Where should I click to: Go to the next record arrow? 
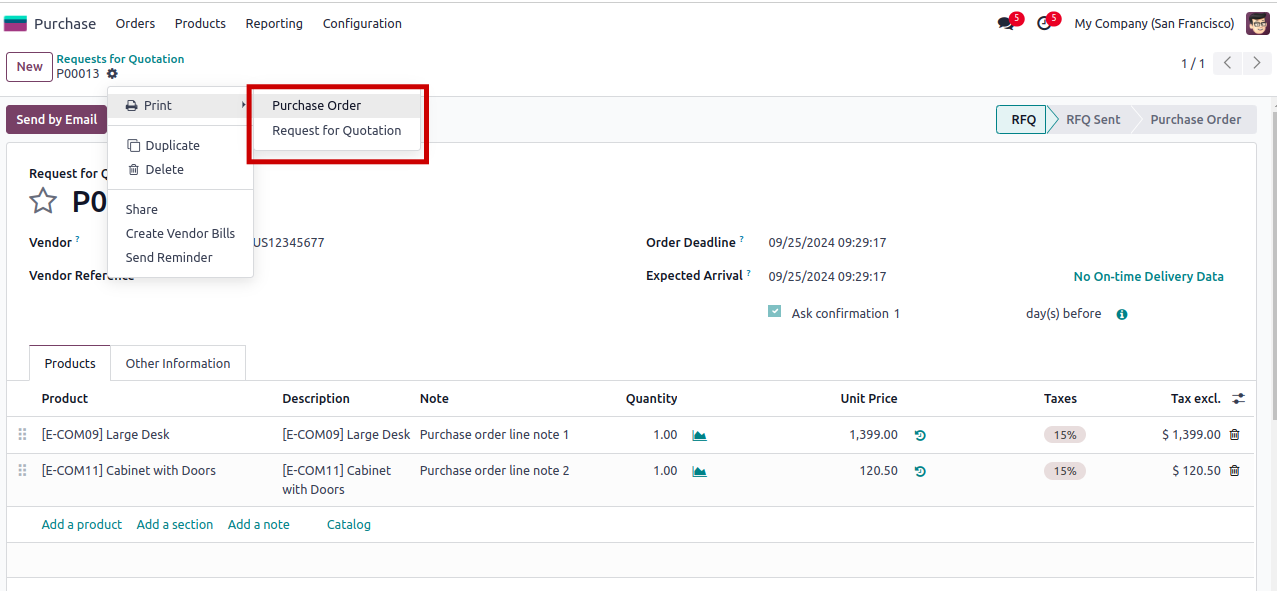[1256, 64]
